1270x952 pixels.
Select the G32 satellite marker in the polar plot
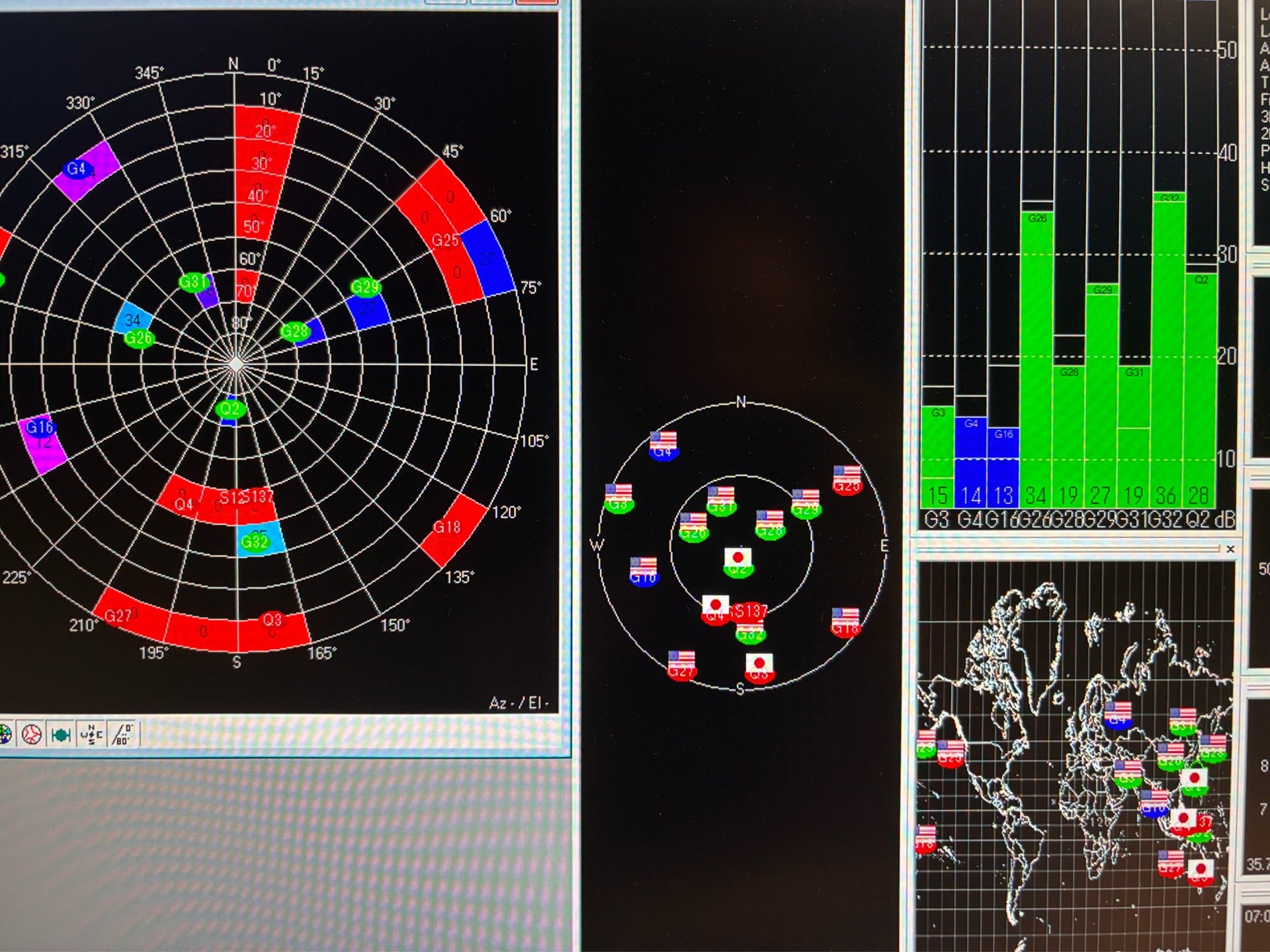254,542
